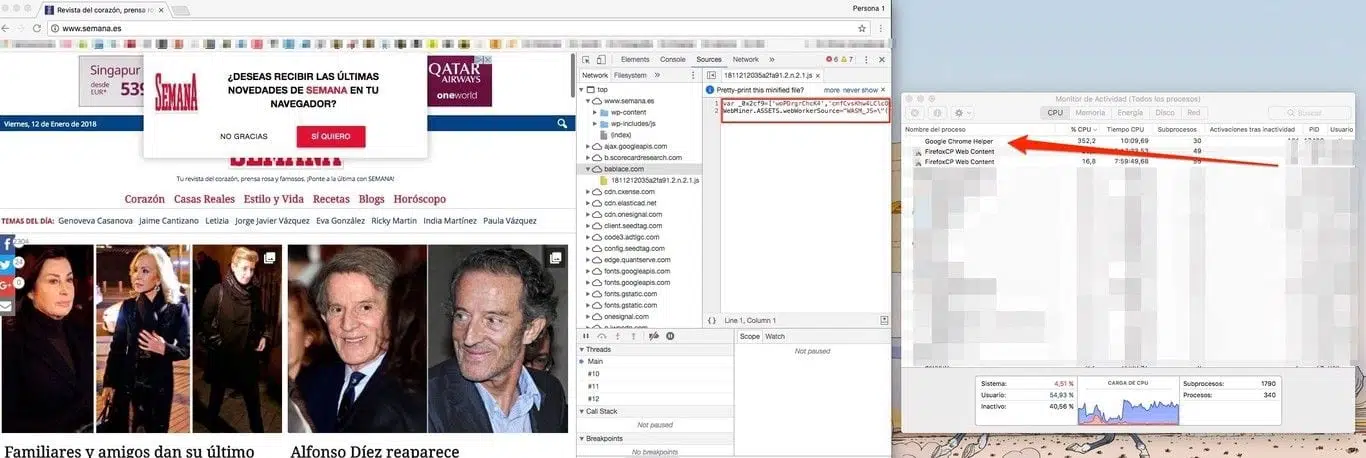Click the Buscar search field in Activity Monitor
This screenshot has width=1366, height=458.
(1308, 113)
